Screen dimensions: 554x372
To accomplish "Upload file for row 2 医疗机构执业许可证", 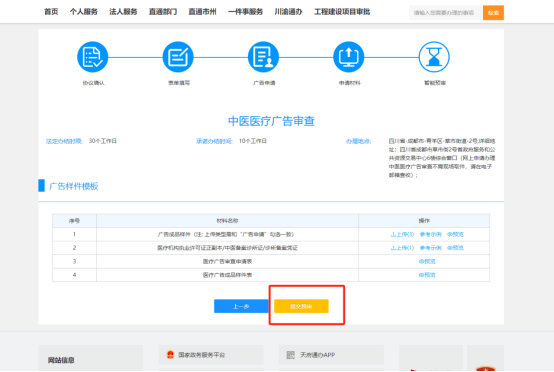I will coord(402,248).
